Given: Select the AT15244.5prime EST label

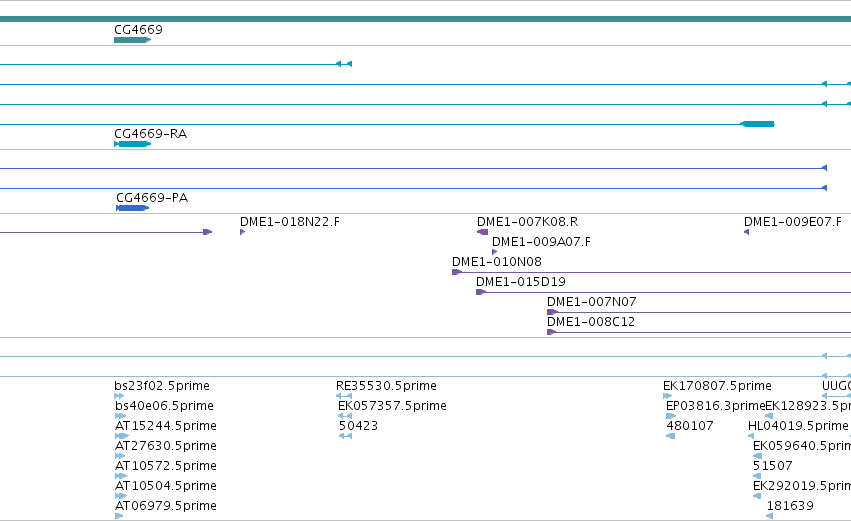Looking at the screenshot, I should [166, 426].
